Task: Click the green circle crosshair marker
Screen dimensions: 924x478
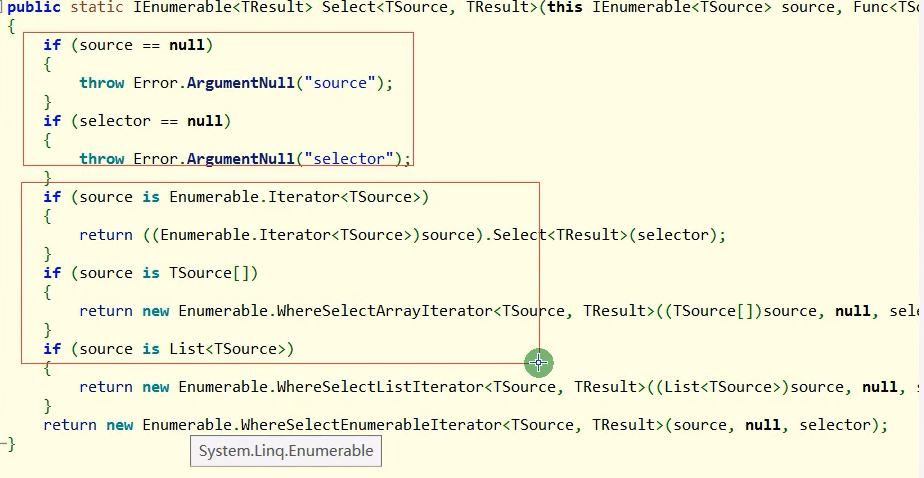Action: [539, 363]
